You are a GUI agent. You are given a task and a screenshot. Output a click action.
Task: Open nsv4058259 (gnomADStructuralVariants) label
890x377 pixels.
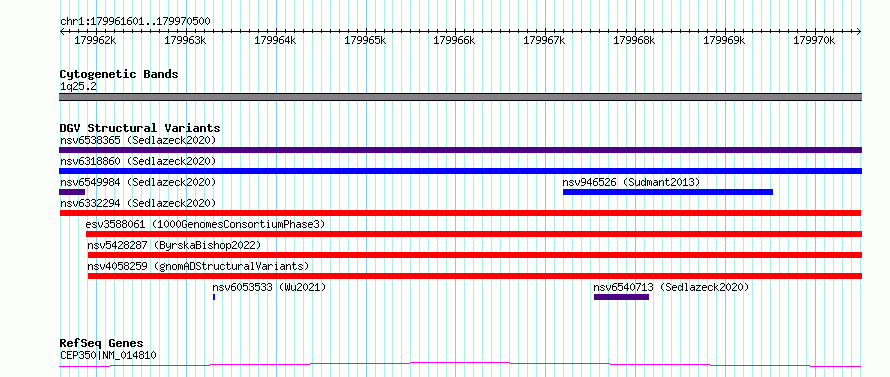pyautogui.click(x=198, y=266)
